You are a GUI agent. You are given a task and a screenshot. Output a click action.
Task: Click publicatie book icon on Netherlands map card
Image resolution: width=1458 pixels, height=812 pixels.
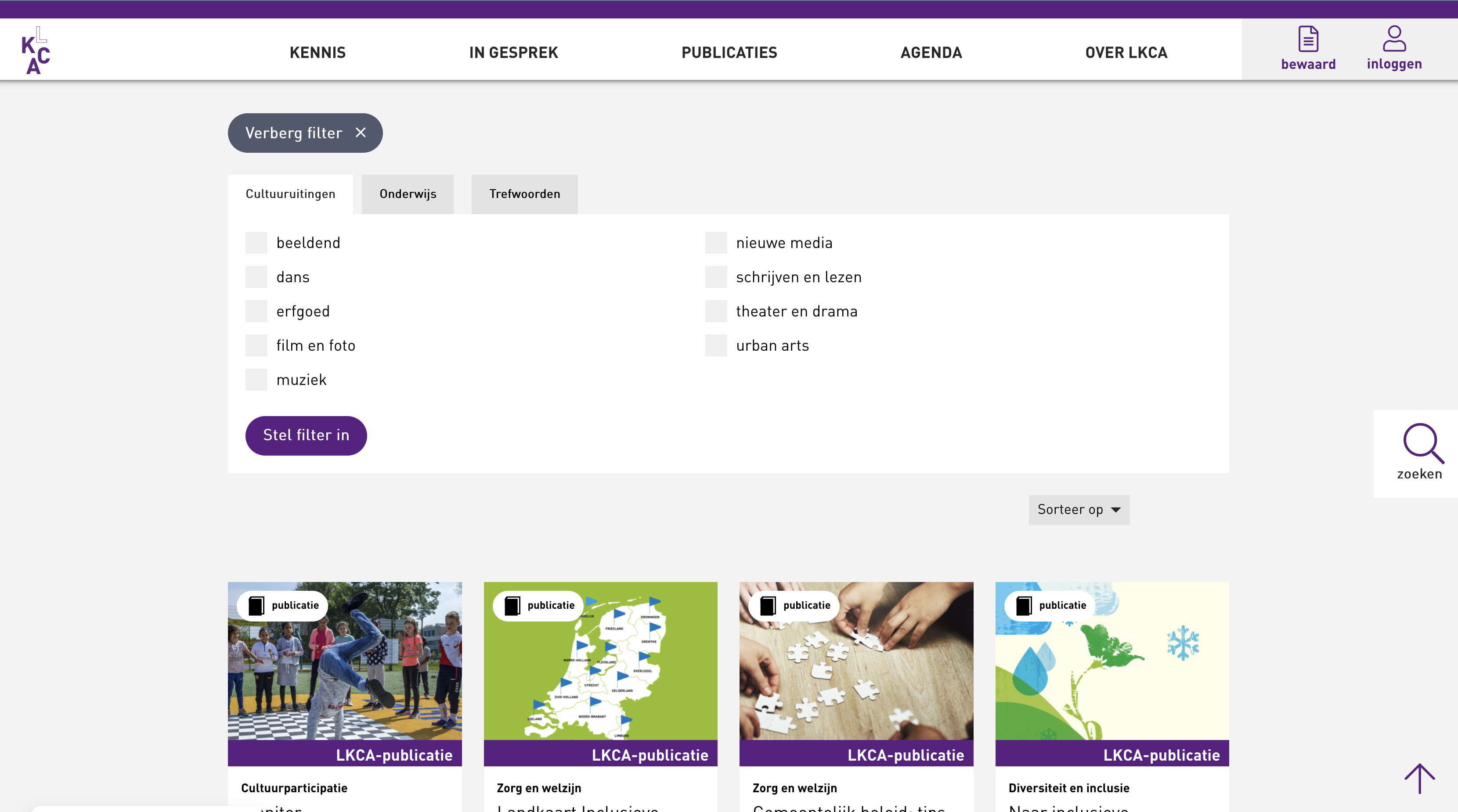click(512, 605)
